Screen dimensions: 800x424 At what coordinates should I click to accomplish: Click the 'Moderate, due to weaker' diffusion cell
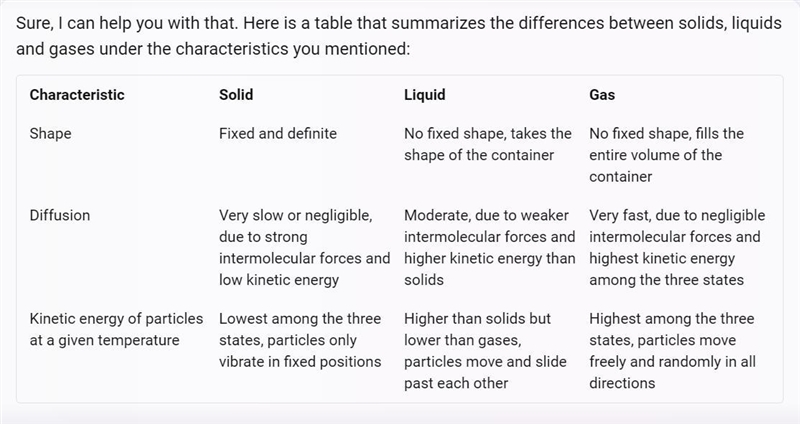(x=490, y=247)
